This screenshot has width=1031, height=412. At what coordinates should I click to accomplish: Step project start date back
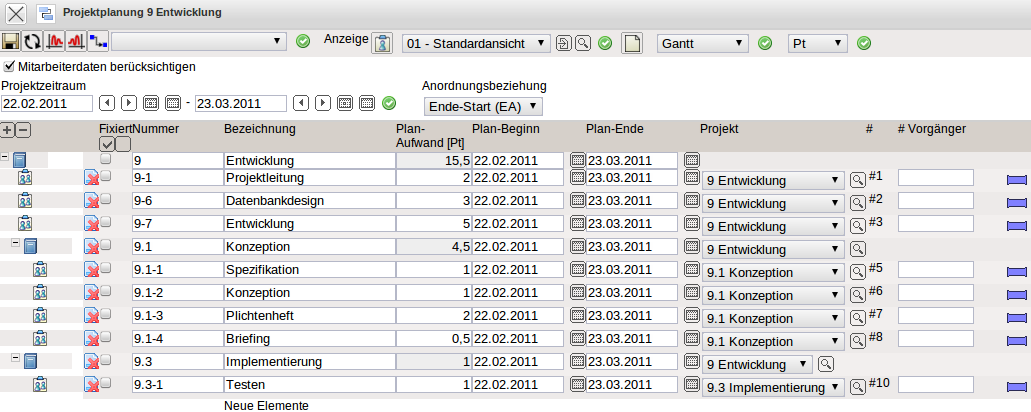(x=107, y=103)
